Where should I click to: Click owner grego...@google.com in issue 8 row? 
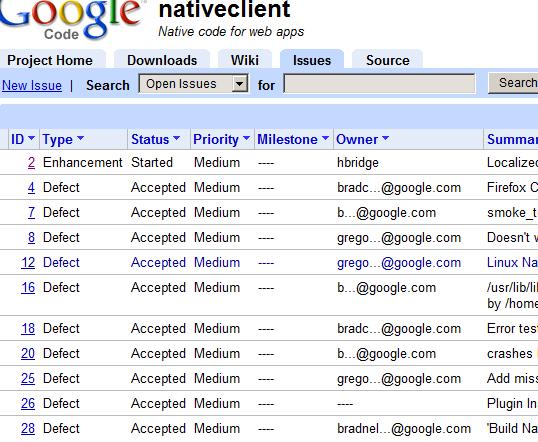coord(399,238)
